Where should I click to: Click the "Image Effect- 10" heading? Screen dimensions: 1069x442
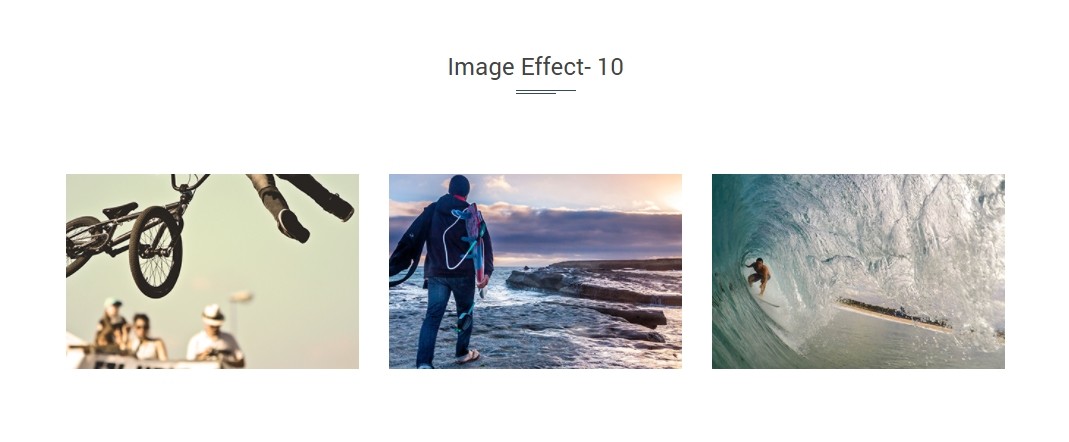[535, 67]
